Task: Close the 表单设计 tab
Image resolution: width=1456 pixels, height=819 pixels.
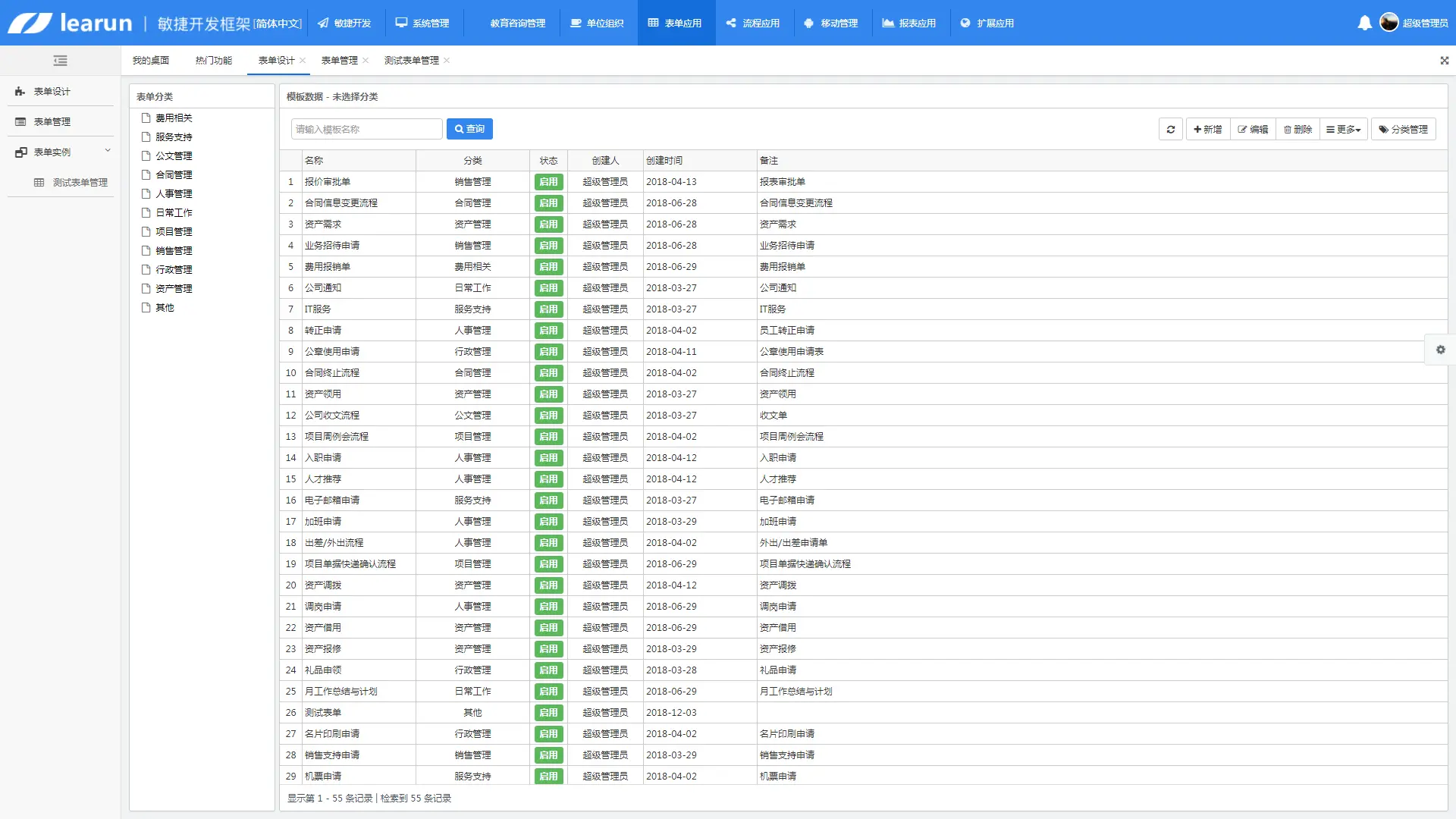Action: point(303,61)
